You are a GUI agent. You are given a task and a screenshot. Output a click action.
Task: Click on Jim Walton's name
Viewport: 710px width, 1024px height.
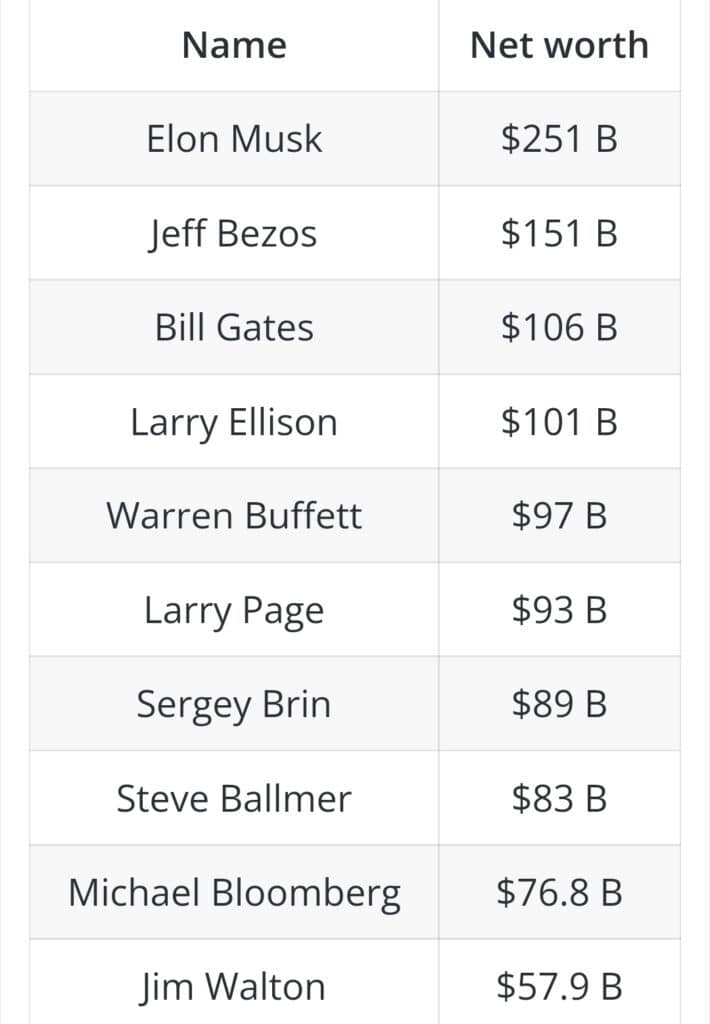[233, 987]
